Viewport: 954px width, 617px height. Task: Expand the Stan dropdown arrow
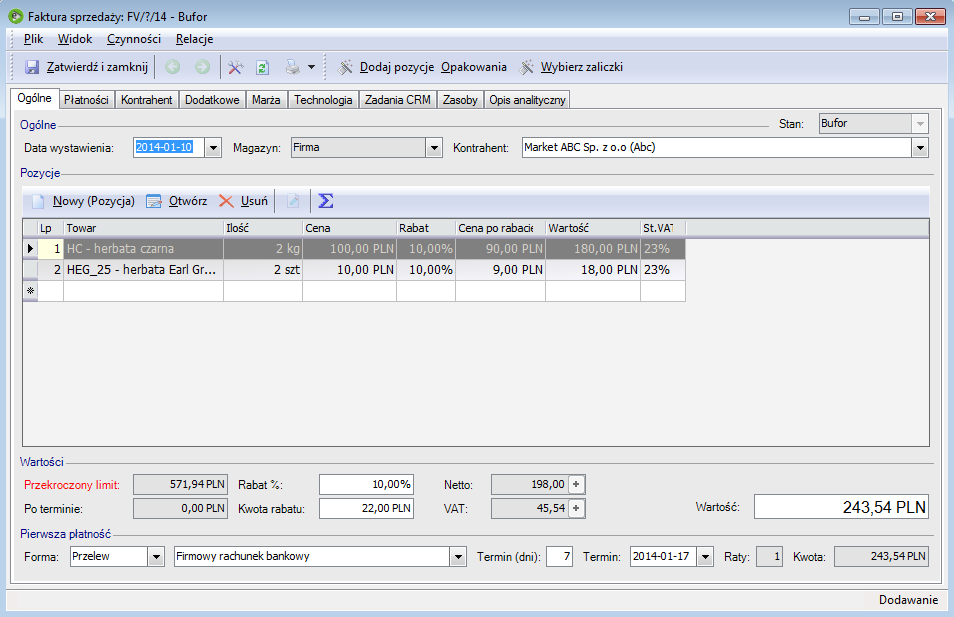coord(920,124)
